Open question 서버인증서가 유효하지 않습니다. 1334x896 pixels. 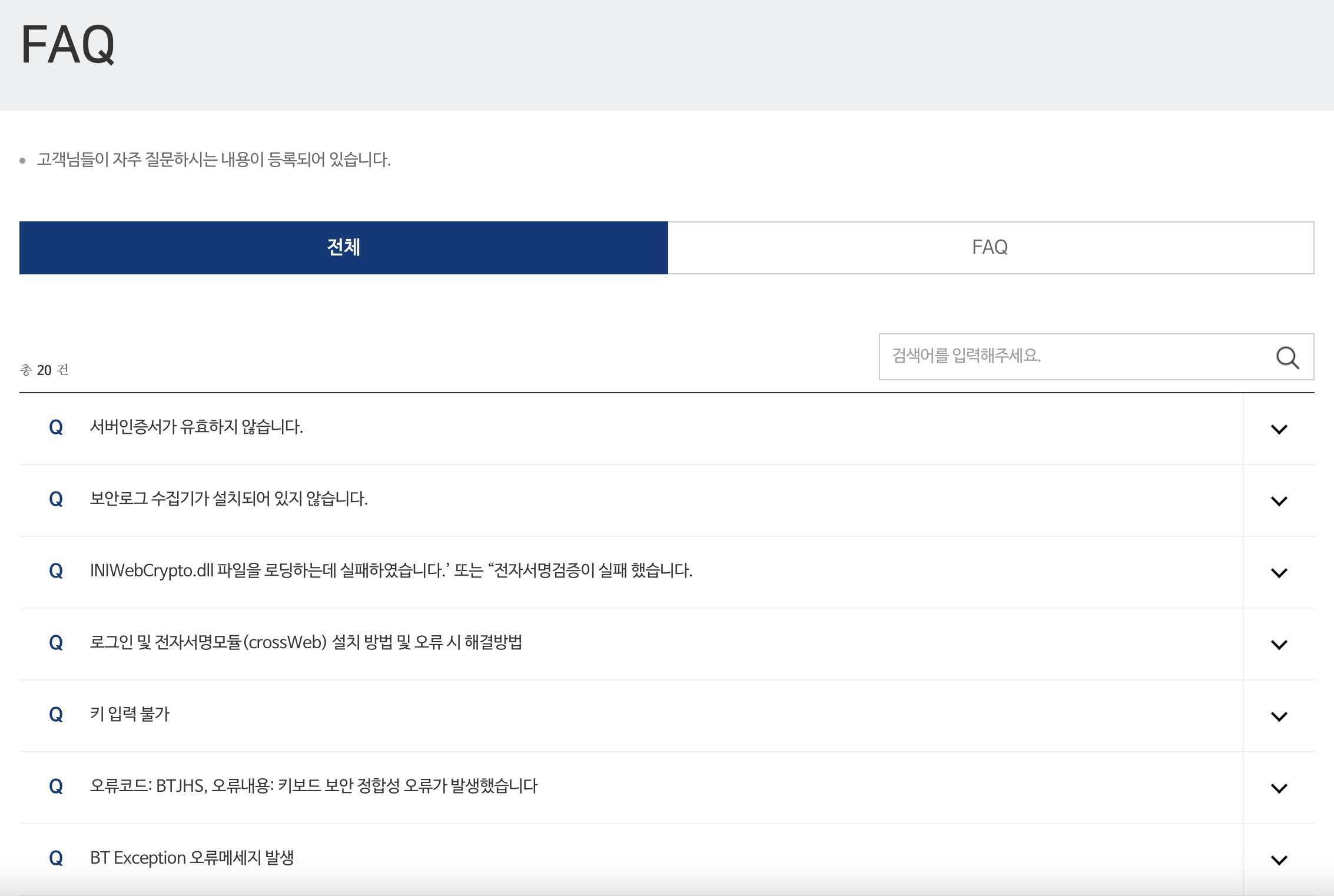click(197, 427)
